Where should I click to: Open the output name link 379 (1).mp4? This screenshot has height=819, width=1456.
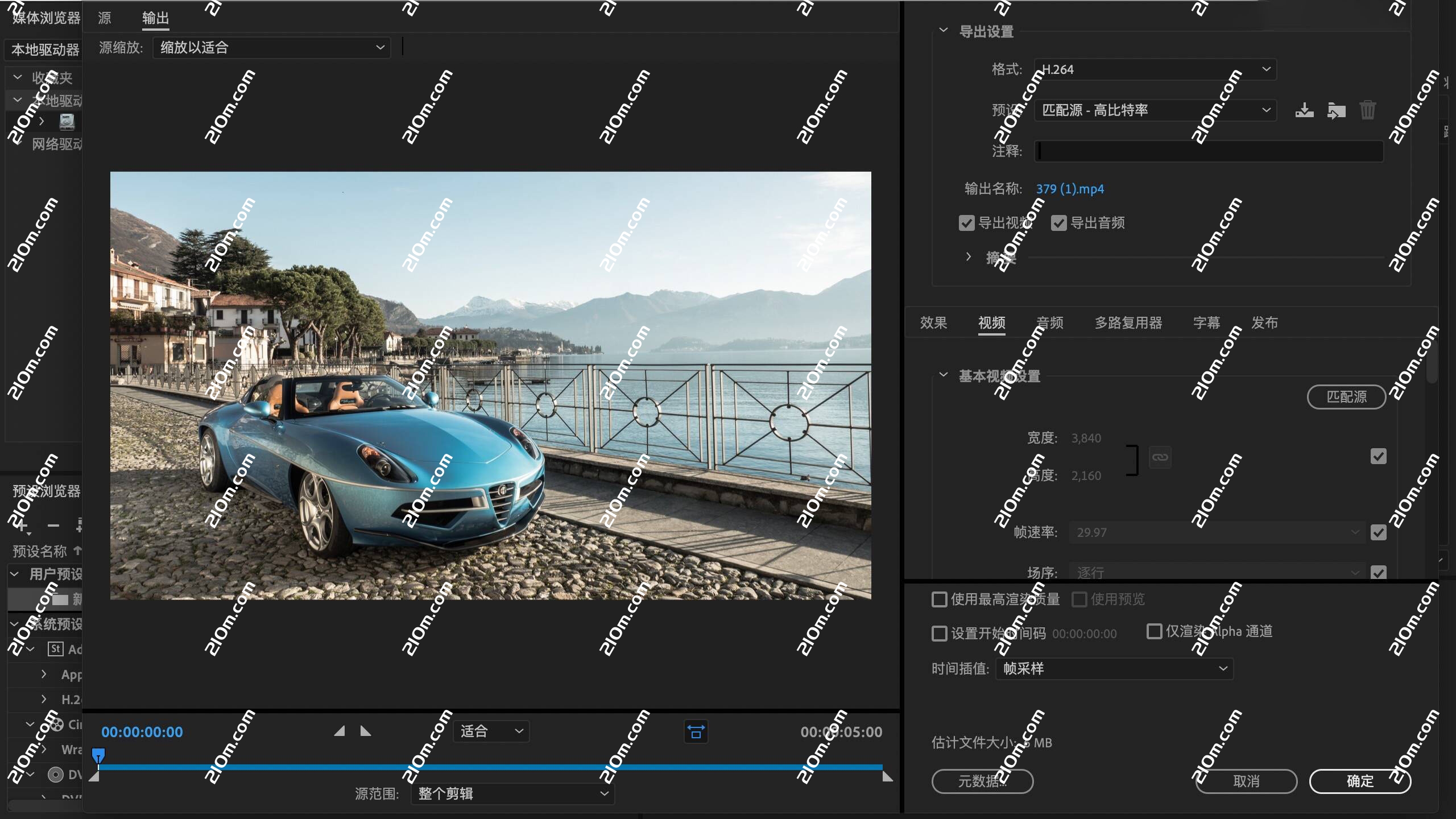1070,188
